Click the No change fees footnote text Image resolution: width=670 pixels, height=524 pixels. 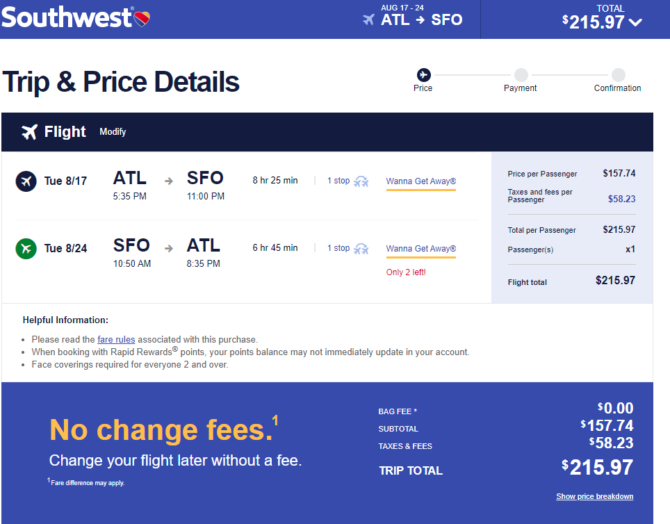coord(86,483)
